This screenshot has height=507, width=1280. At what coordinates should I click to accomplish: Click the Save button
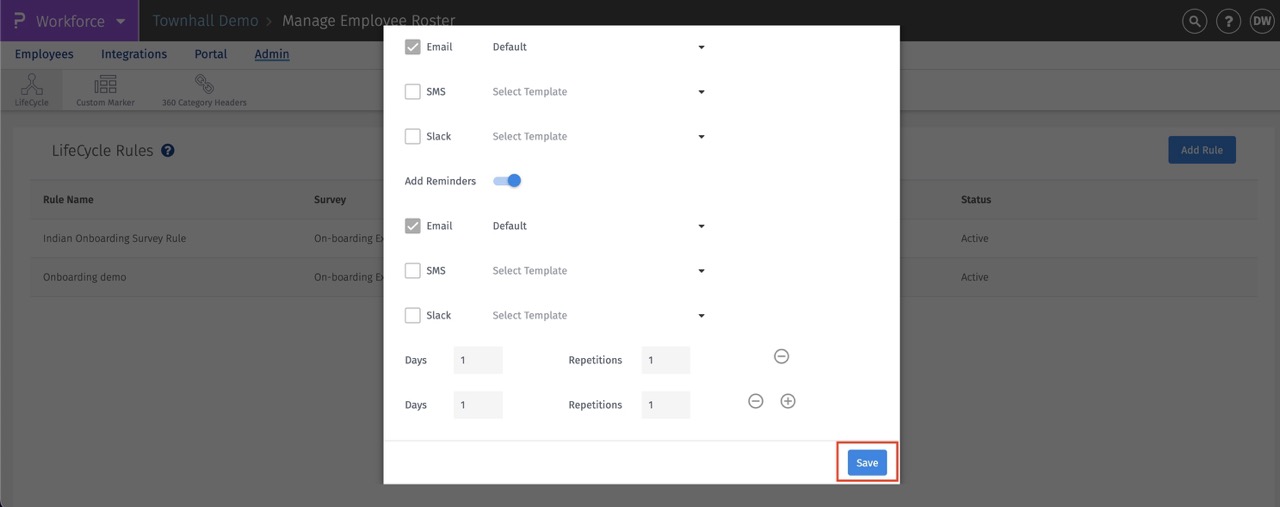point(867,463)
